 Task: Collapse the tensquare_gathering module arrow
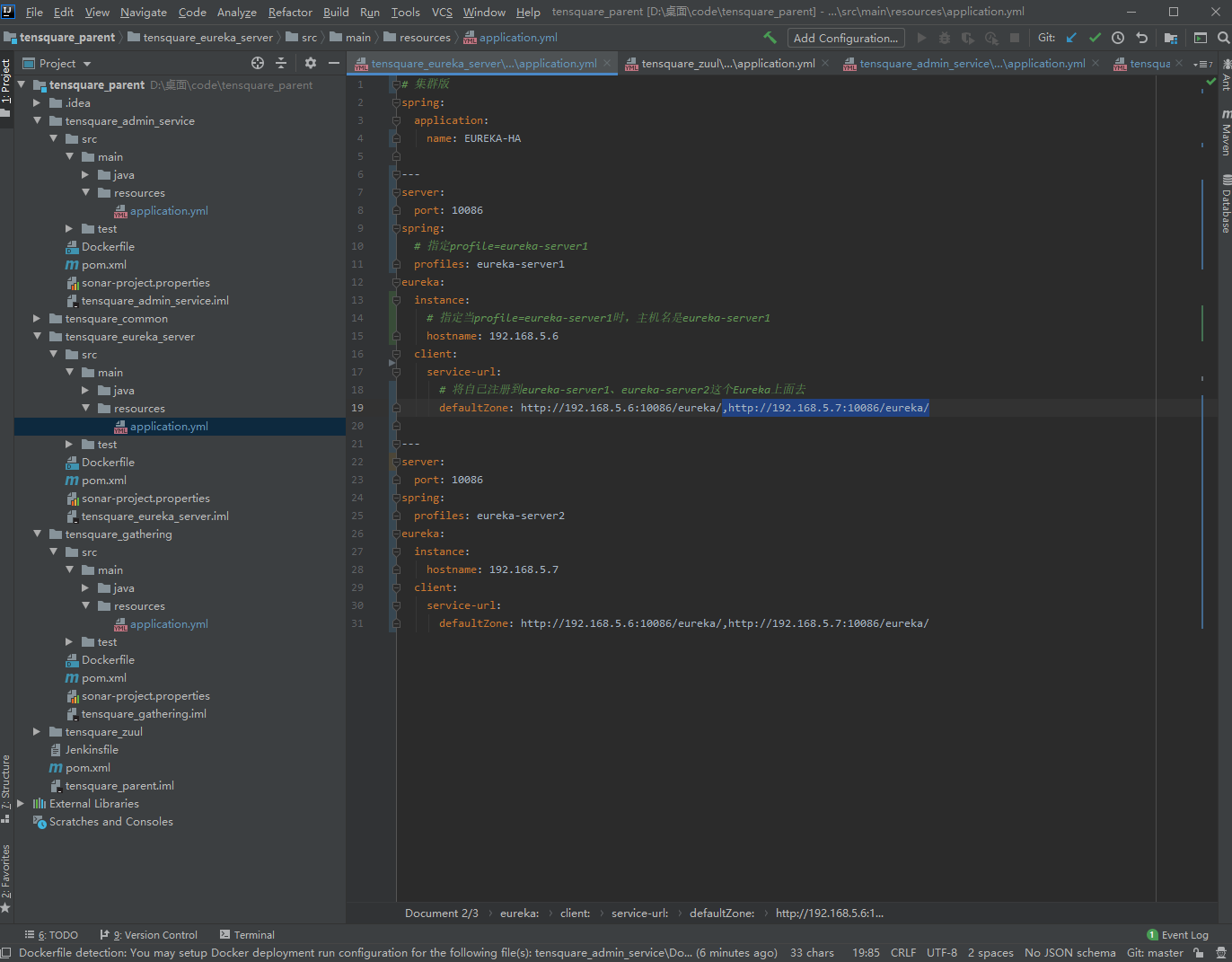pyautogui.click(x=37, y=534)
